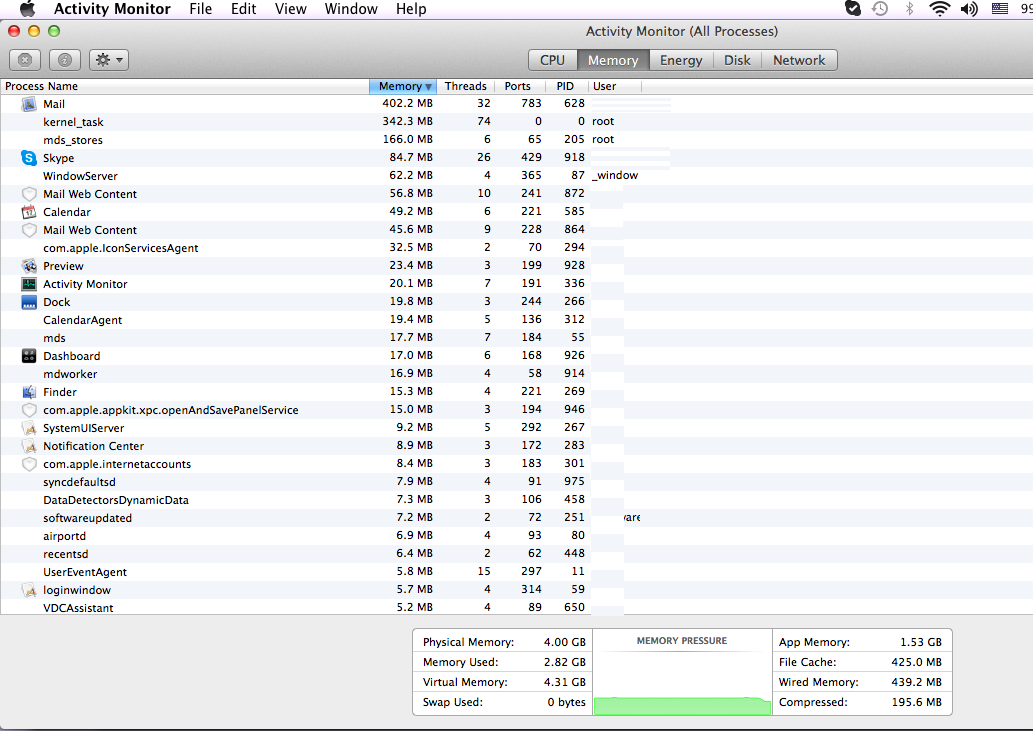1033x731 pixels.
Task: Click the Notification Center process icon
Action: click(x=29, y=446)
